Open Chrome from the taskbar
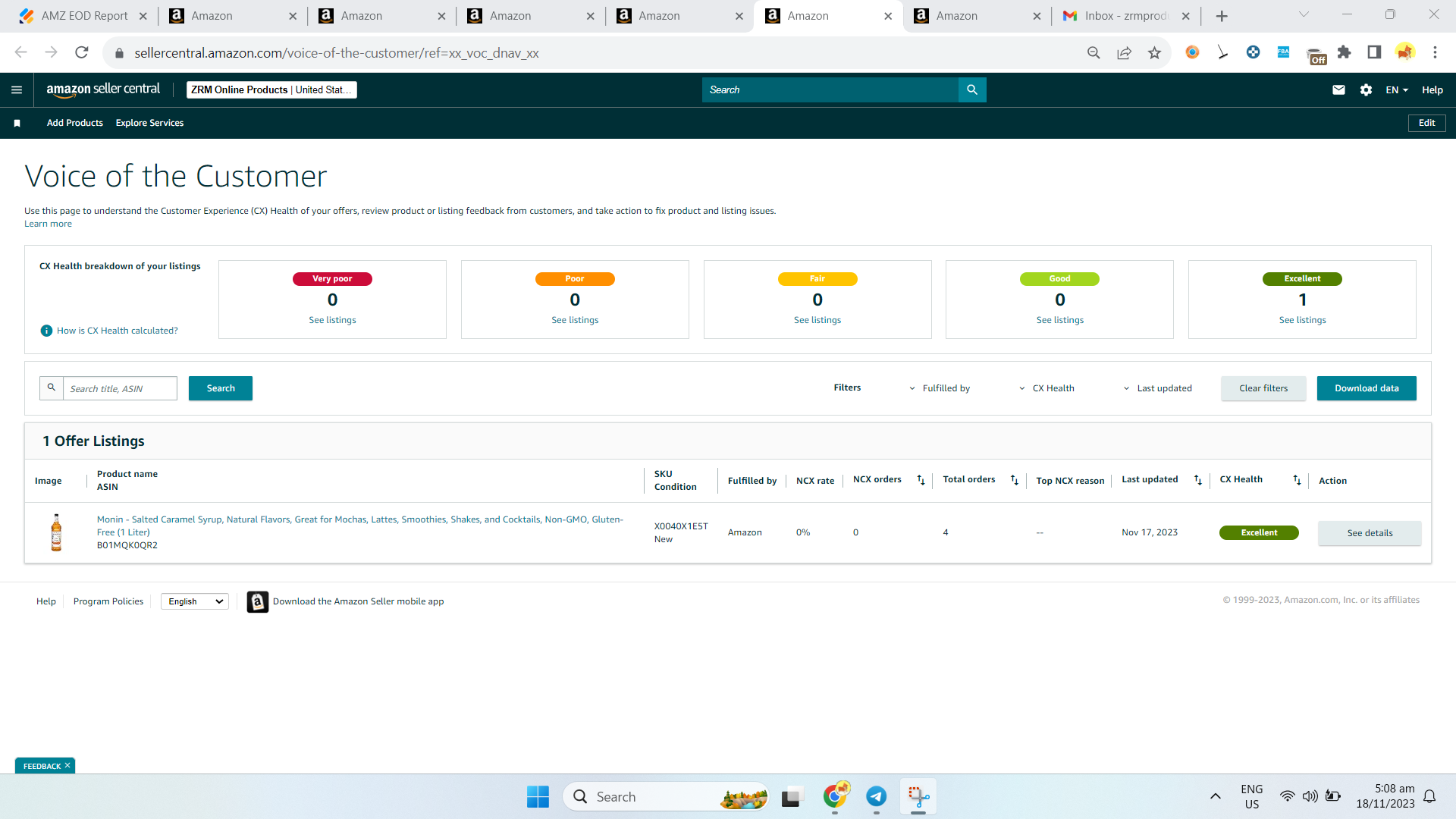Screen dimensions: 1456x819 click(x=835, y=797)
